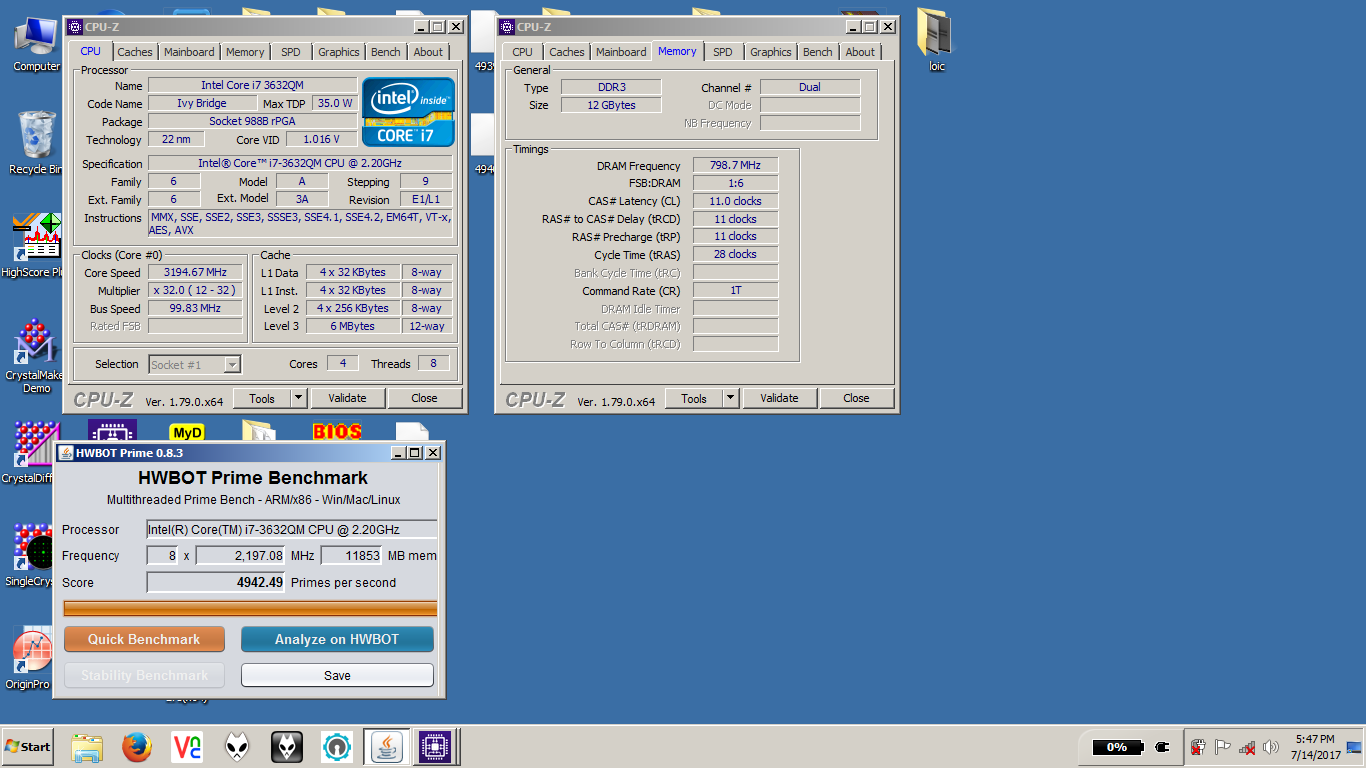Click Validate in left CPU-Z window
The image size is (1366, 768).
347,398
